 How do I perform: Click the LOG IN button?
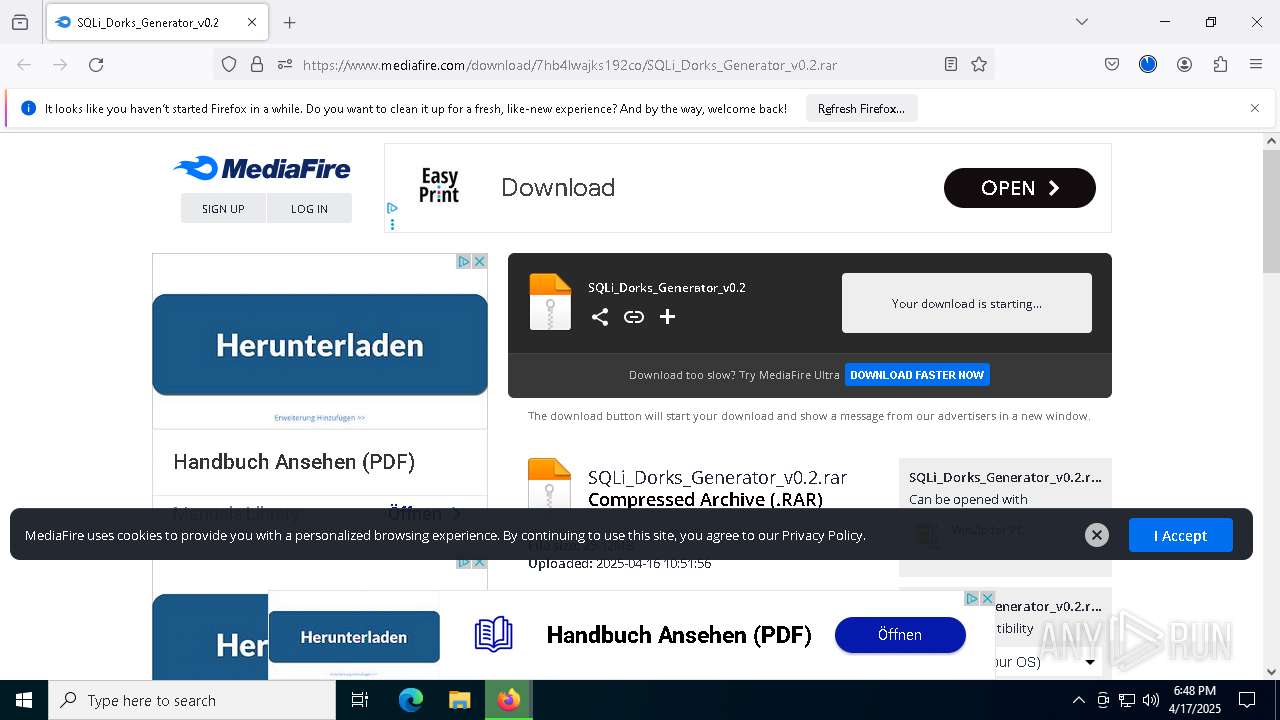coord(309,208)
